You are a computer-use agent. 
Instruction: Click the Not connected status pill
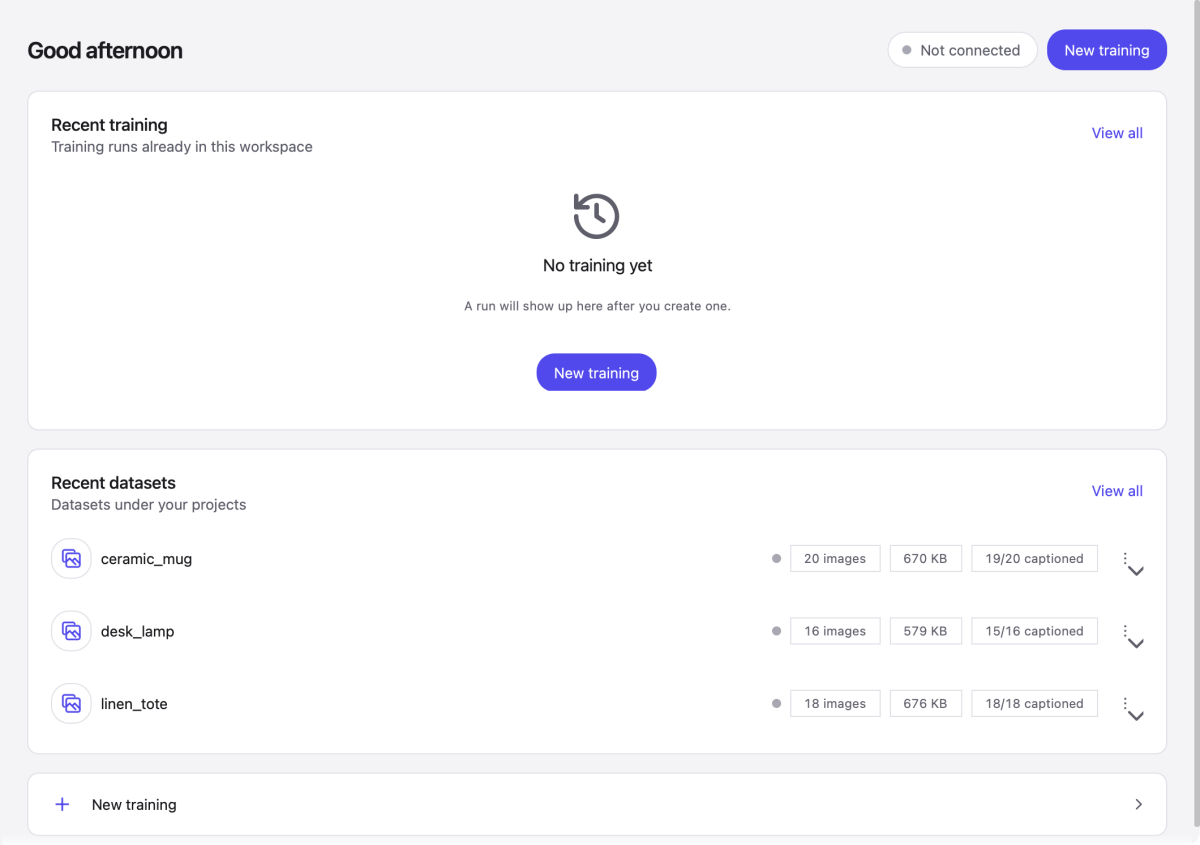[962, 50]
